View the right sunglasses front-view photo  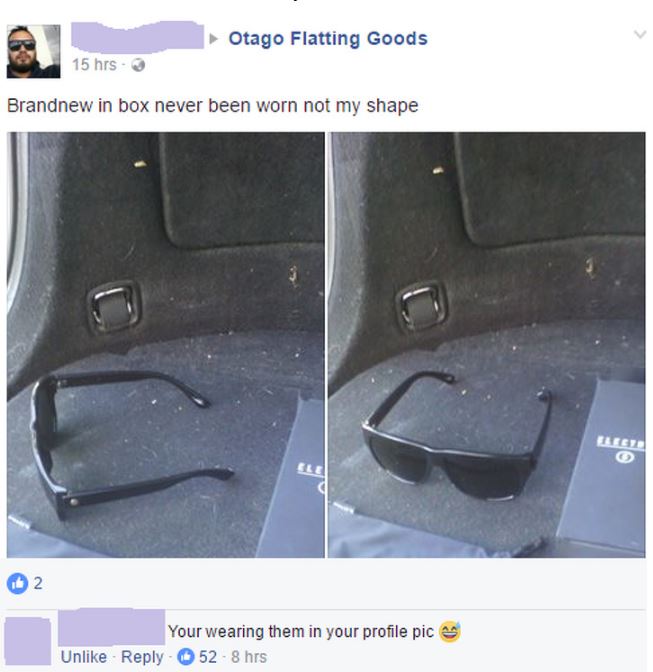click(487, 345)
